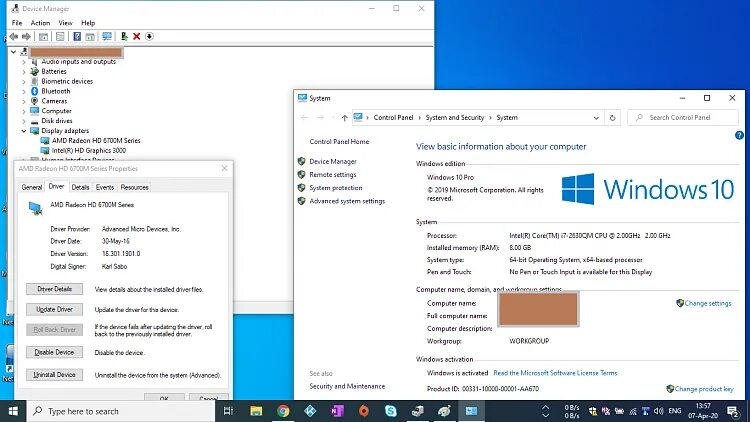Open Kodi from the taskbar

(x=310, y=411)
